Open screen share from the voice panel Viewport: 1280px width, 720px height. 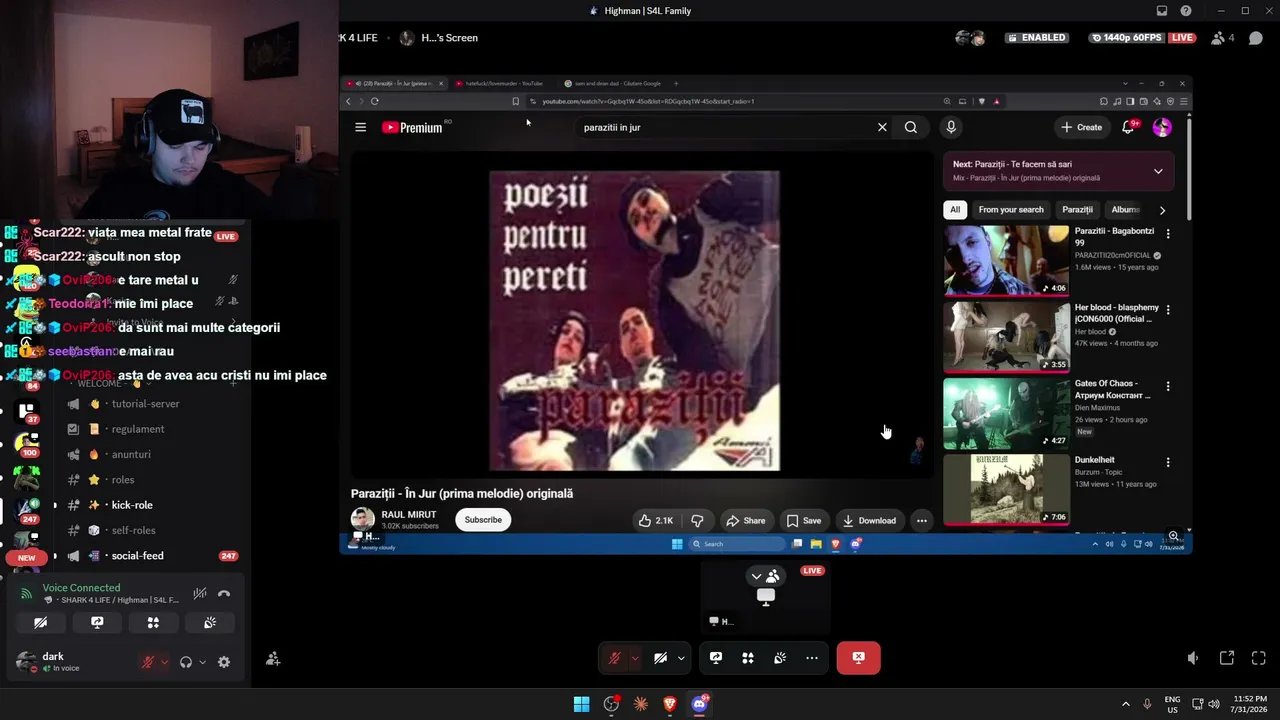(97, 622)
